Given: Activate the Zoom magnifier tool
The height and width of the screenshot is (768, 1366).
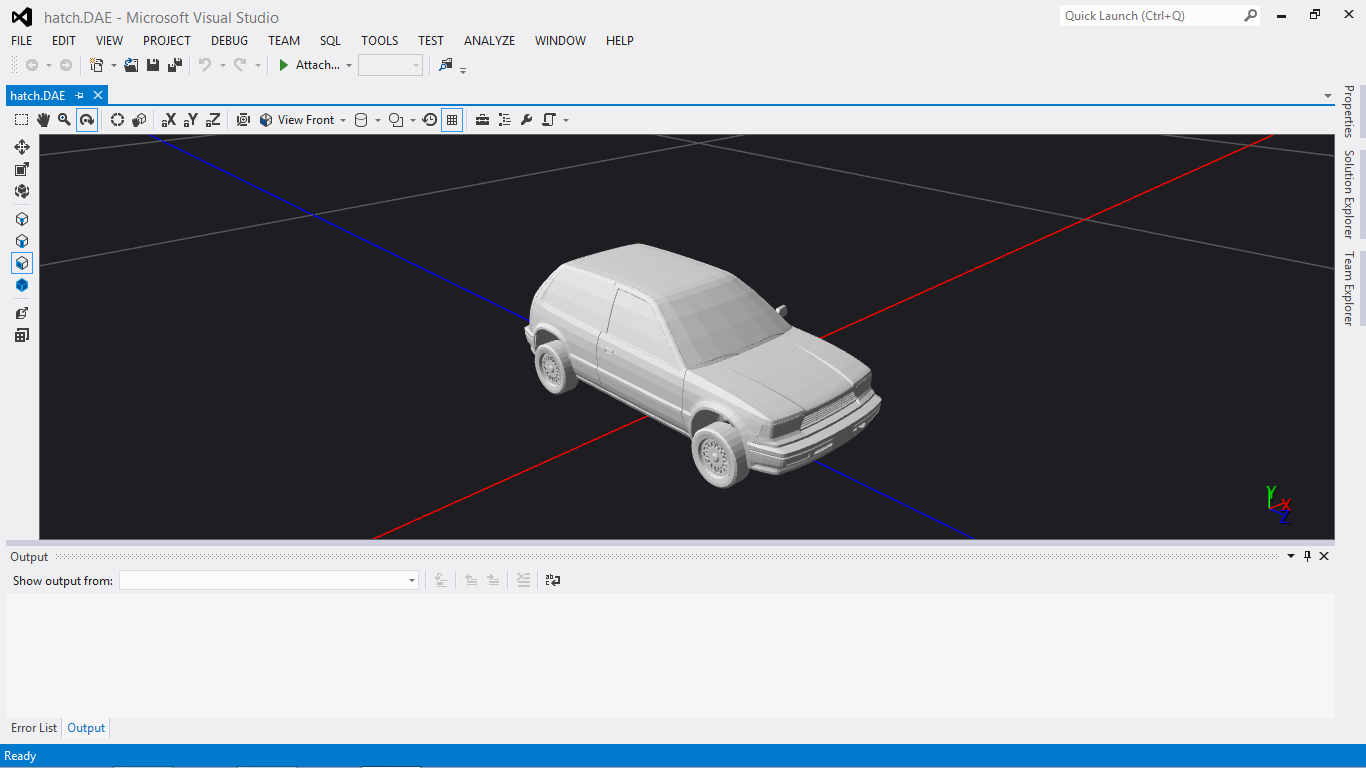Looking at the screenshot, I should pyautogui.click(x=64, y=120).
